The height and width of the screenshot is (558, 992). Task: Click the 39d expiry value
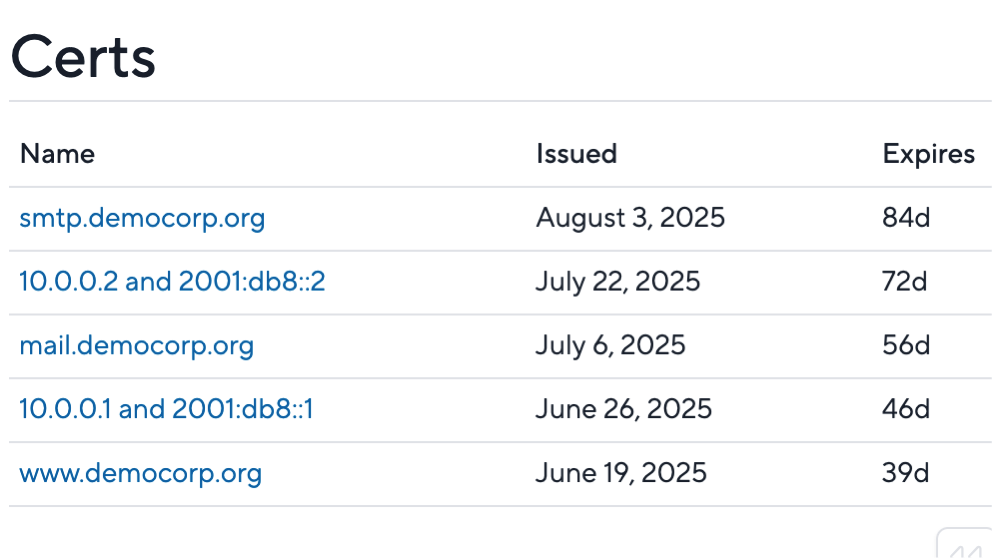point(905,473)
